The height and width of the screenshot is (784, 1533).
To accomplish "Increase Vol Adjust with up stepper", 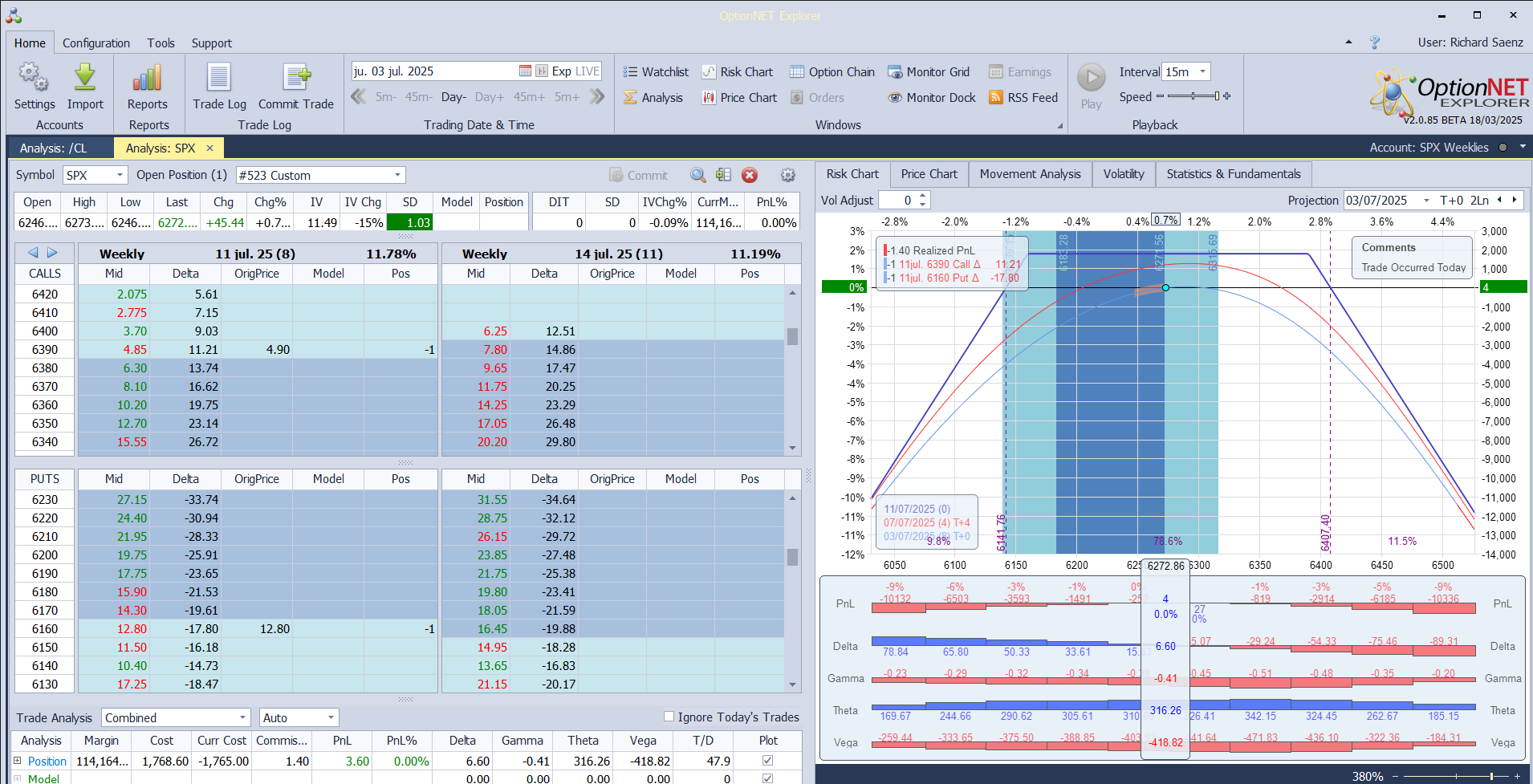I will (923, 197).
